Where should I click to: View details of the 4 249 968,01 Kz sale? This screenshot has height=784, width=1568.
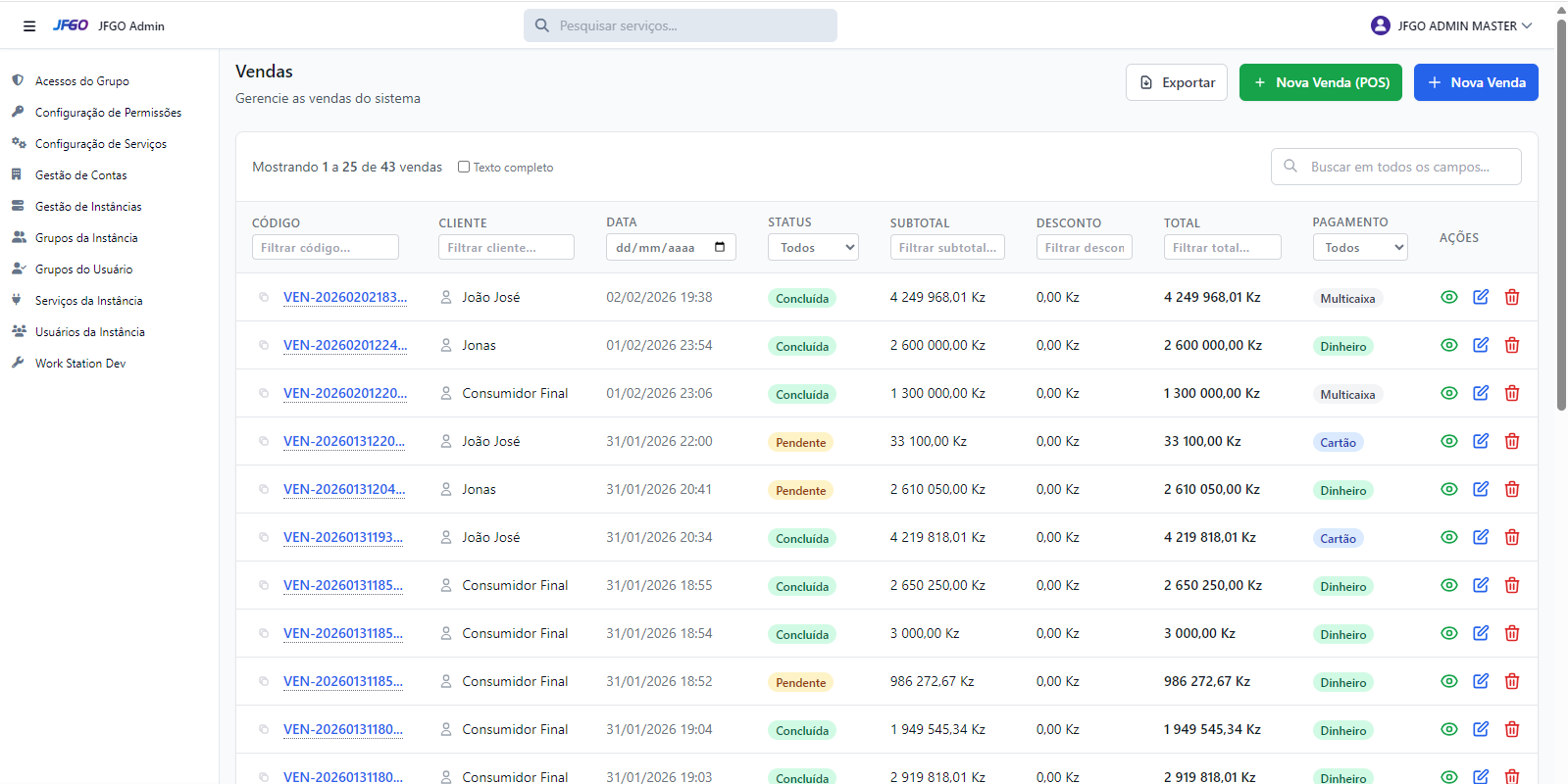[1448, 297]
